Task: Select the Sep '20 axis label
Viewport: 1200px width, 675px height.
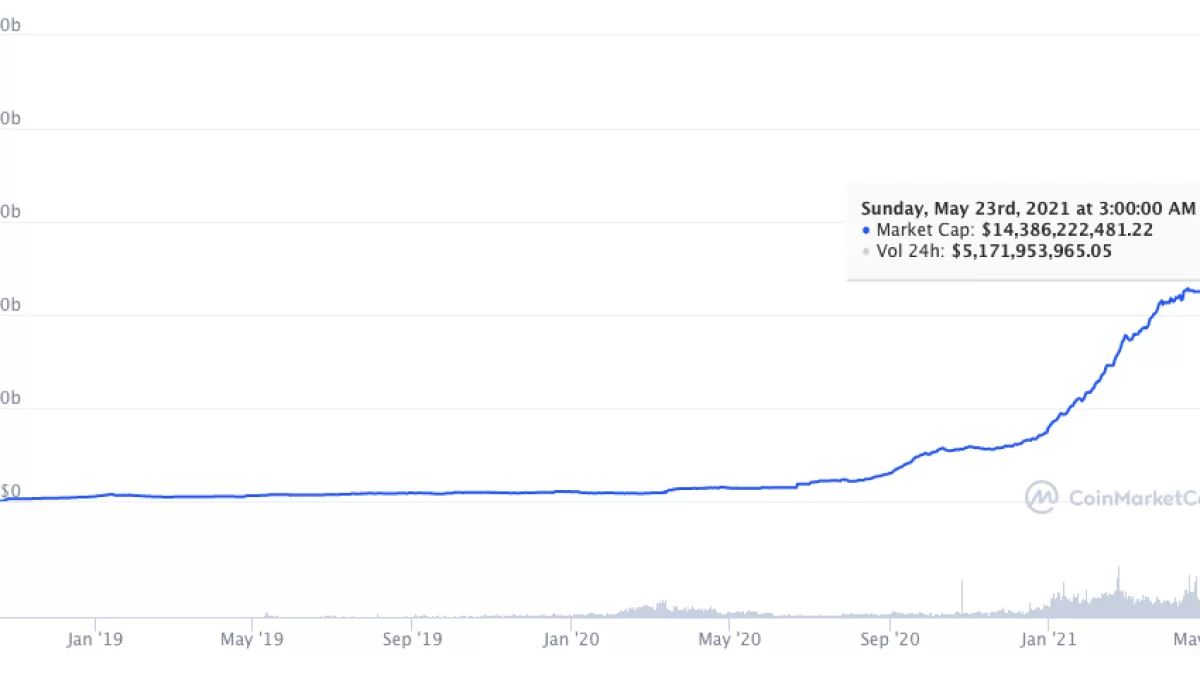Action: [889, 638]
